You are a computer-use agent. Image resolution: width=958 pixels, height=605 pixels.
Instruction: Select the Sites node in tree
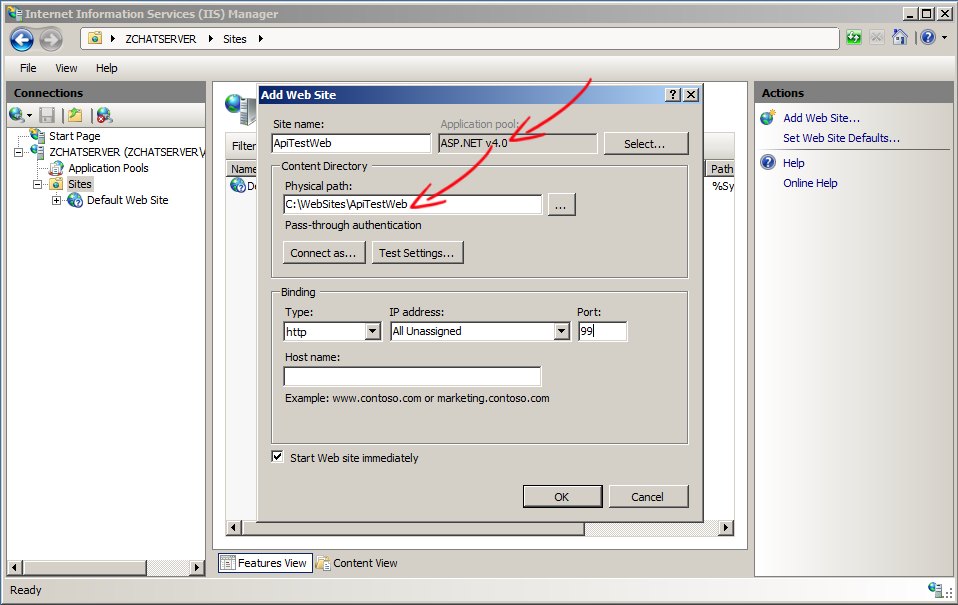click(79, 184)
